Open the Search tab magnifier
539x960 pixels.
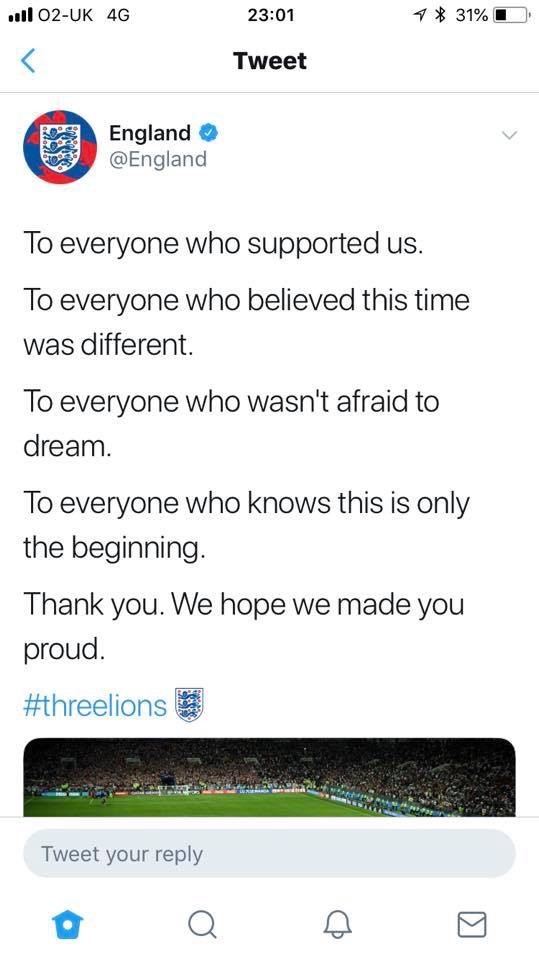(202, 924)
